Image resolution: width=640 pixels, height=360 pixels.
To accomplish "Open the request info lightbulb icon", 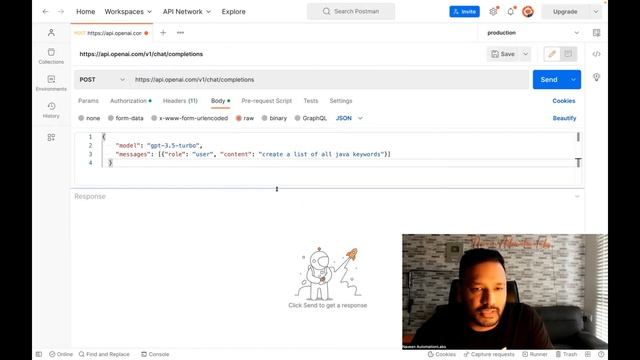I will [596, 77].
